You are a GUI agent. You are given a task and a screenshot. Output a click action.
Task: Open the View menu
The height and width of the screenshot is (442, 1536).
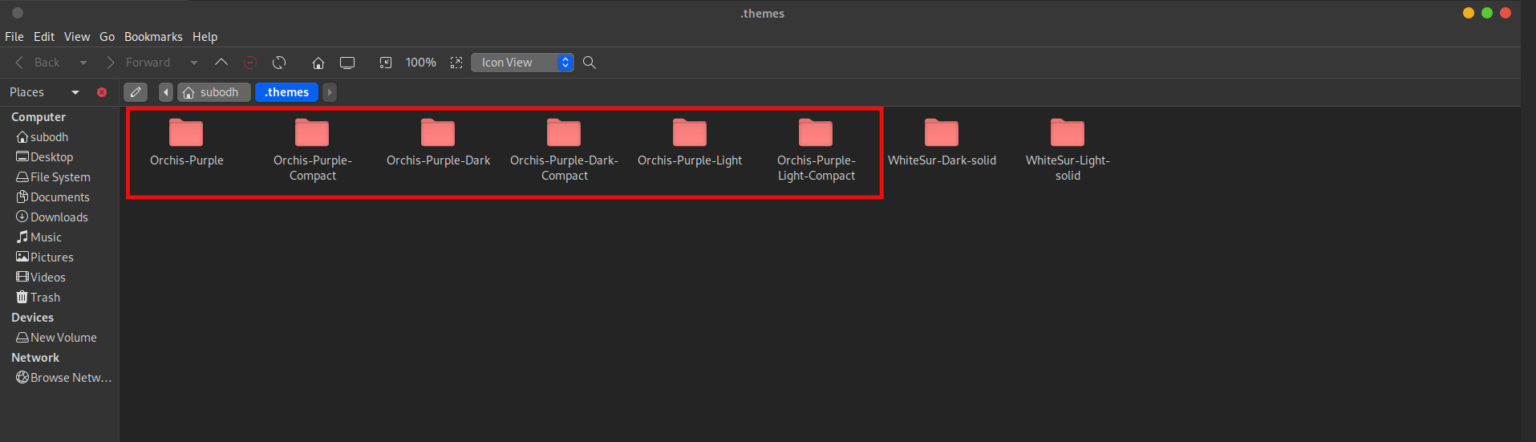(x=77, y=36)
